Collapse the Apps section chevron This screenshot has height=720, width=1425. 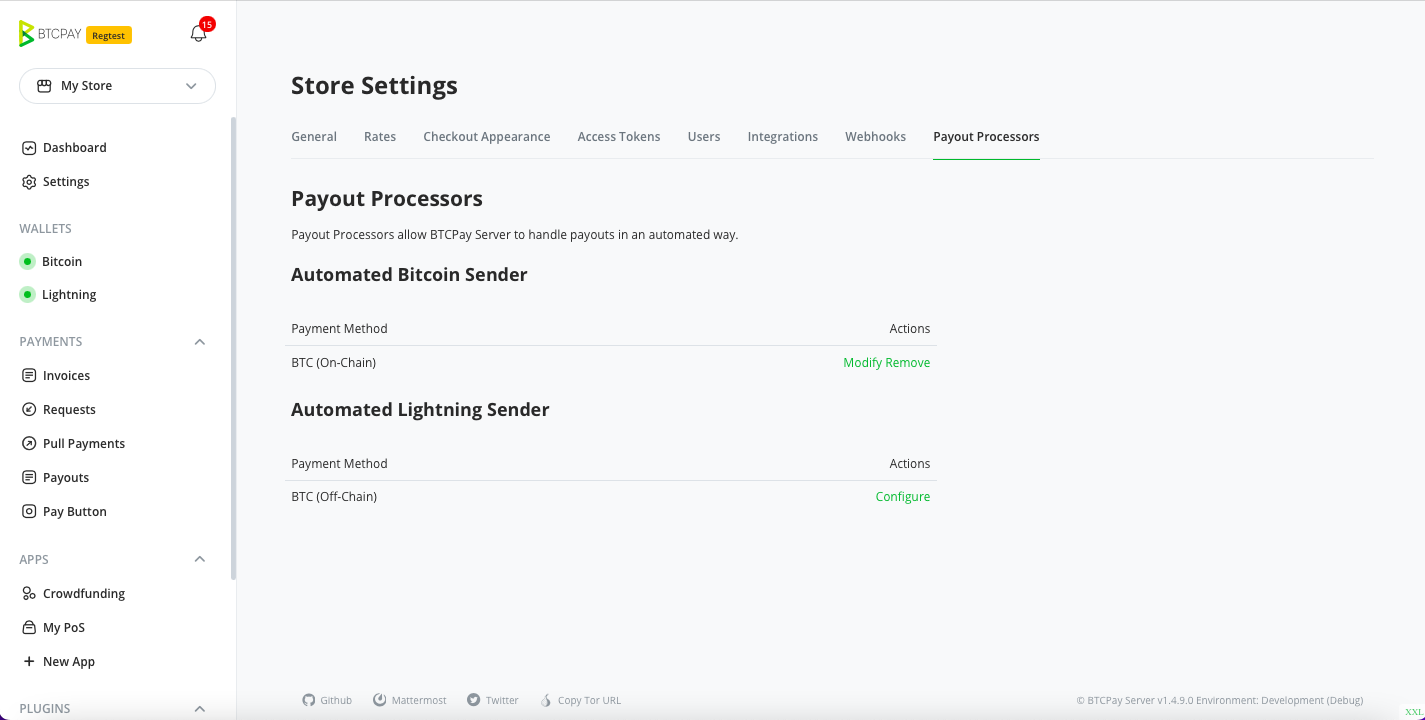pyautogui.click(x=200, y=560)
